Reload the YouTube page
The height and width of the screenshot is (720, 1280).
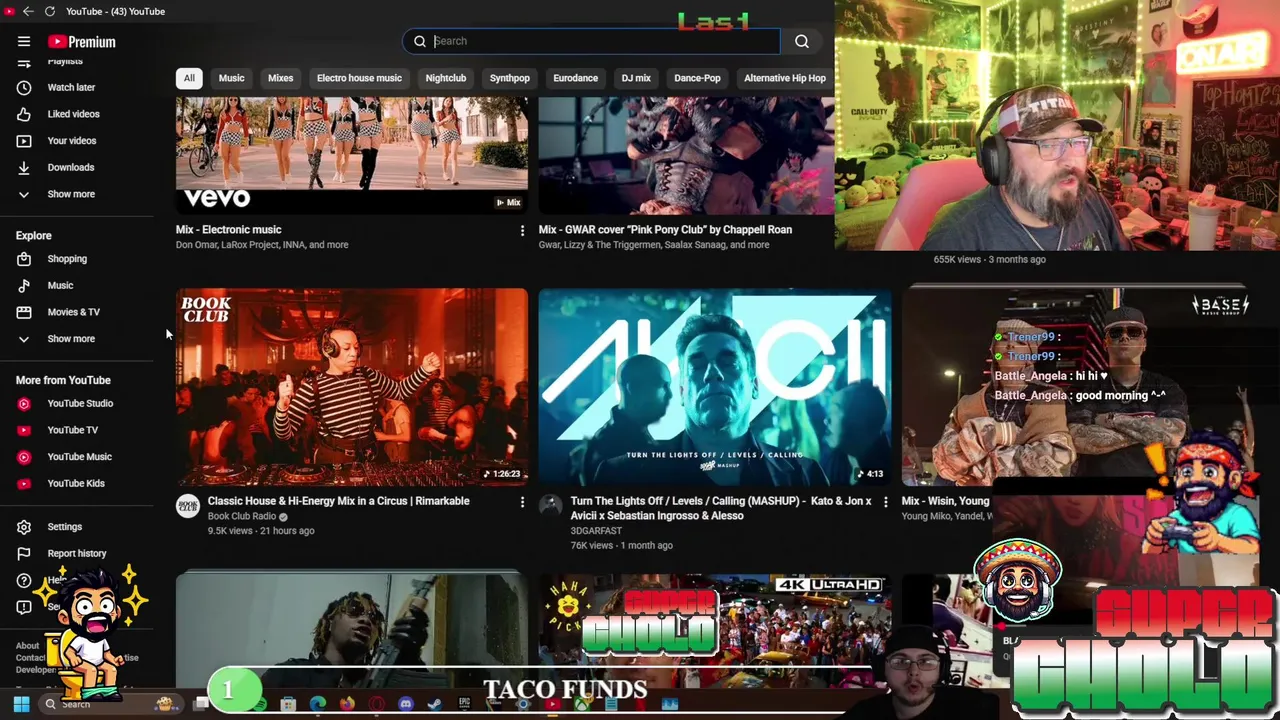(49, 11)
